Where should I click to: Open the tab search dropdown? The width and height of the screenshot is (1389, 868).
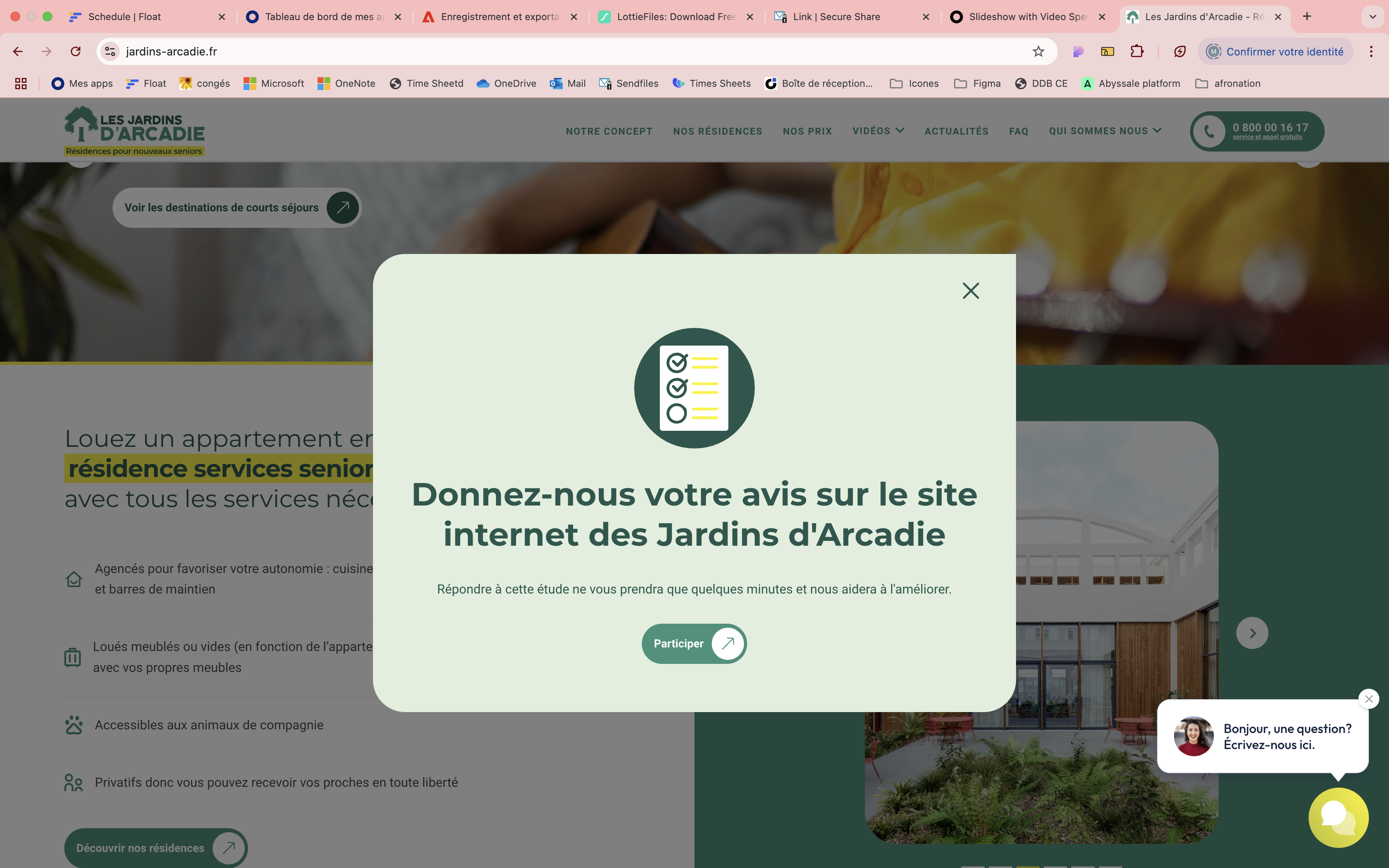[1373, 16]
